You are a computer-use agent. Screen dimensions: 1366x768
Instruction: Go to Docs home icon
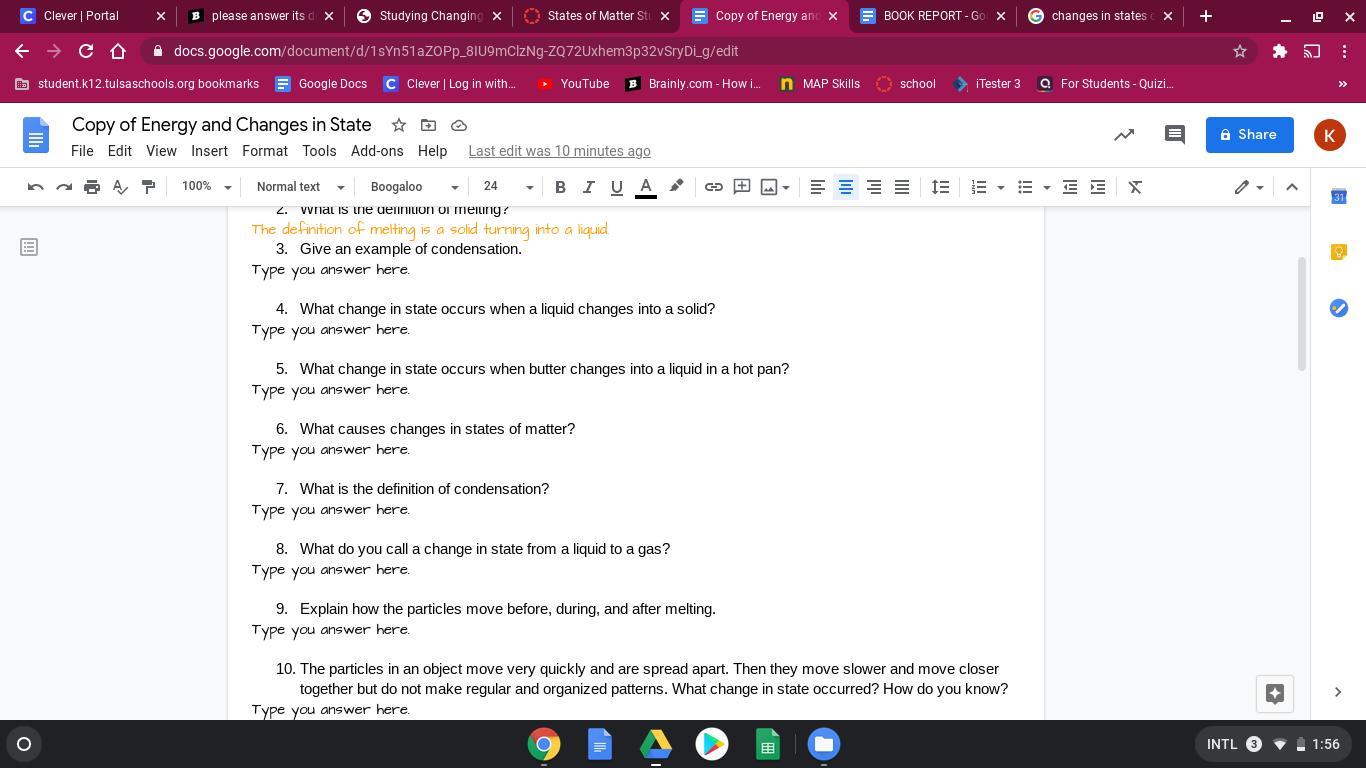[36, 135]
